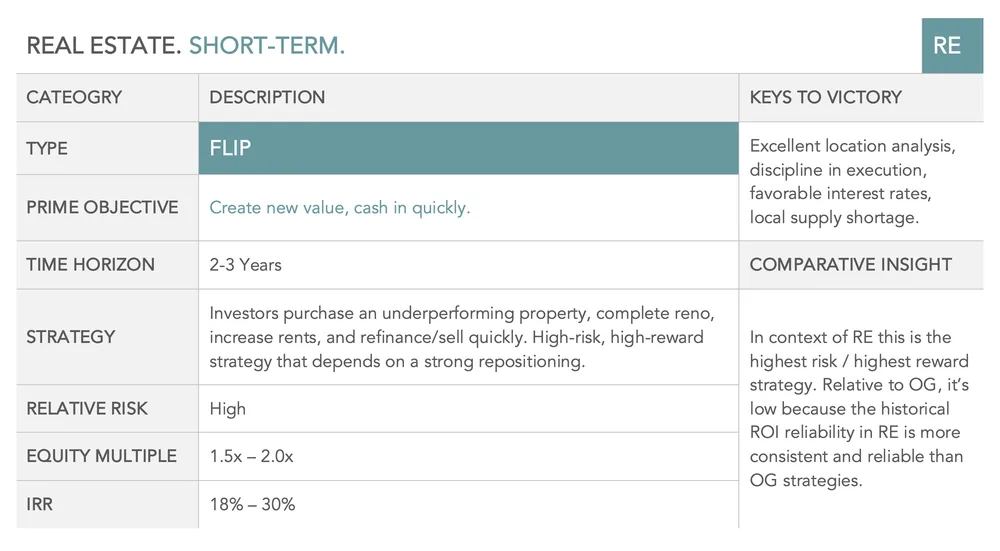Click the '18% – 30%' IRR value
The height and width of the screenshot is (551, 1000).
pyautogui.click(x=252, y=504)
